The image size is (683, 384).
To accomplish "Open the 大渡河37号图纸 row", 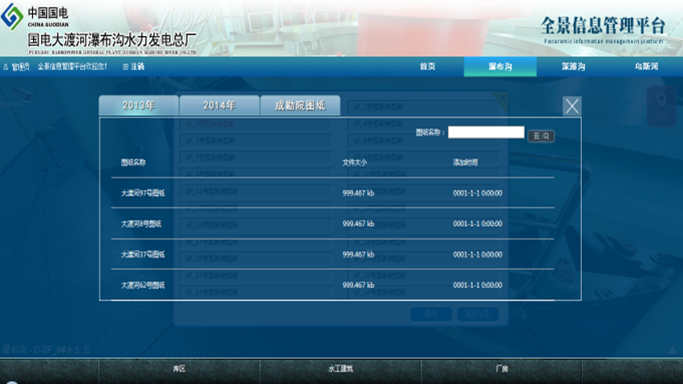I will click(x=332, y=254).
